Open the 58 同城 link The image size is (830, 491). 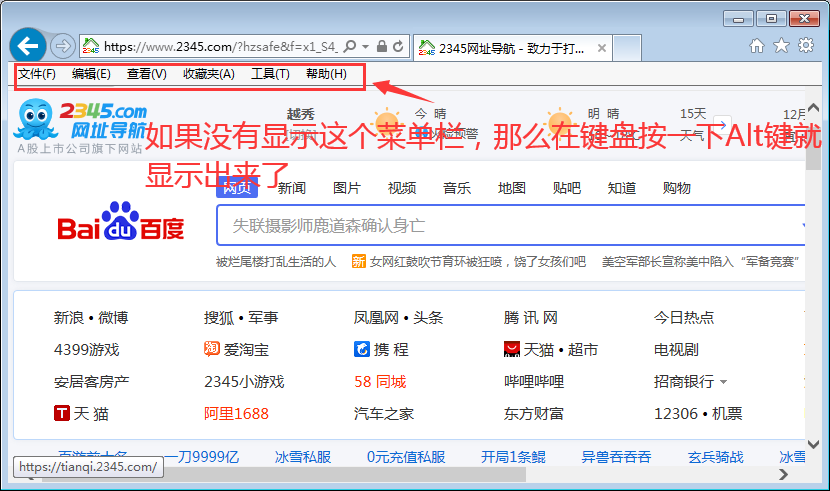[x=380, y=382]
